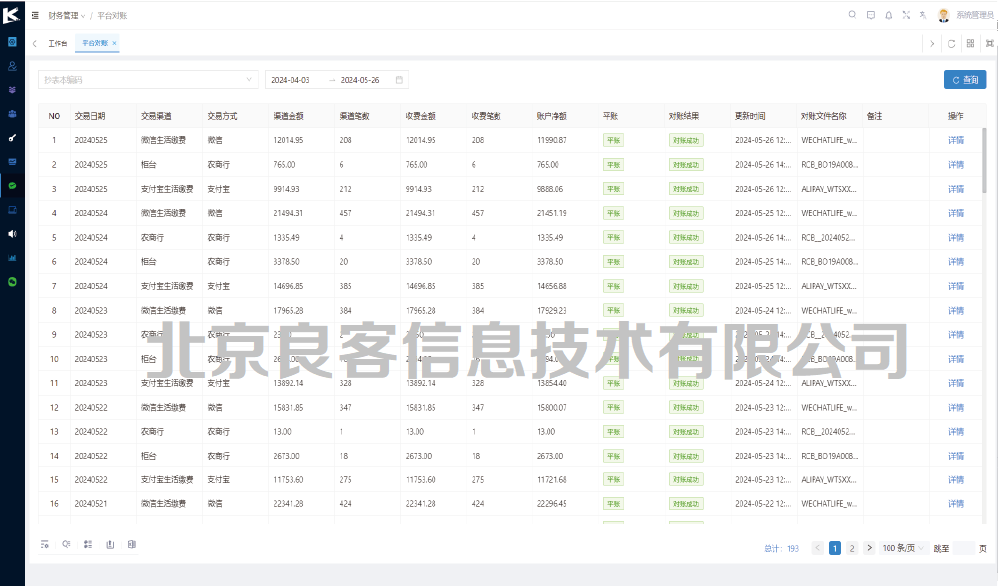Image resolution: width=998 pixels, height=586 pixels.
Task: Open the 100 条/页 page size dropdown
Action: point(902,548)
